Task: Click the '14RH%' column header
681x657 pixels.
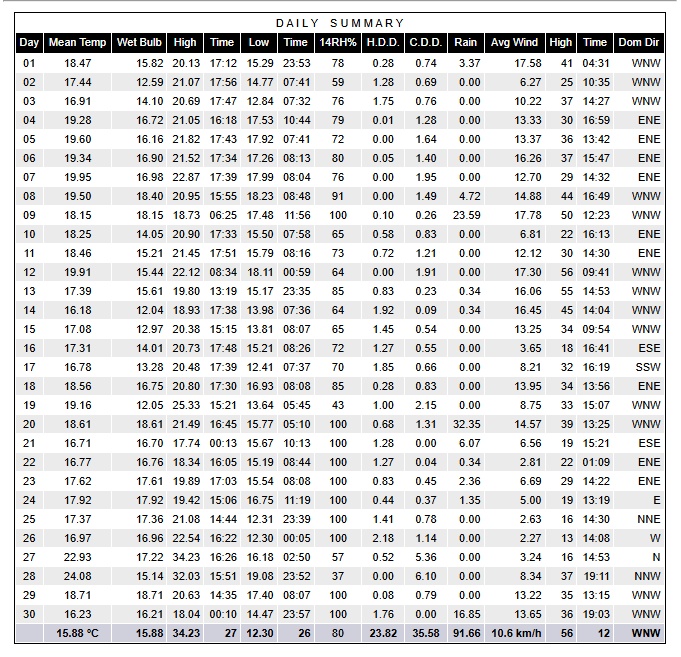Action: point(338,43)
